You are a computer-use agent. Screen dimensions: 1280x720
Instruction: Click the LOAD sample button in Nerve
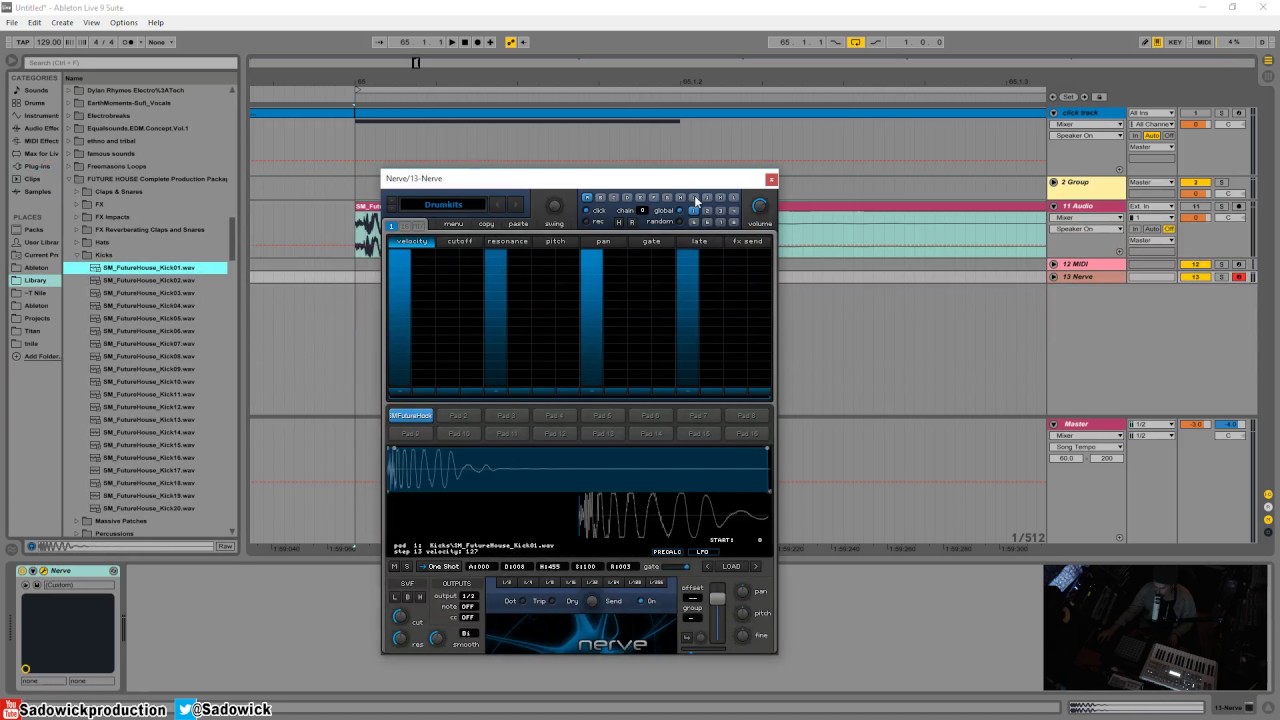pyautogui.click(x=731, y=567)
